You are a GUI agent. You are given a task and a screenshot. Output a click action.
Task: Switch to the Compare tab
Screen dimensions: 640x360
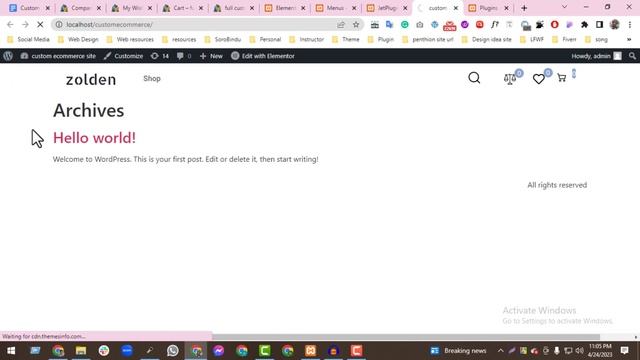point(80,8)
